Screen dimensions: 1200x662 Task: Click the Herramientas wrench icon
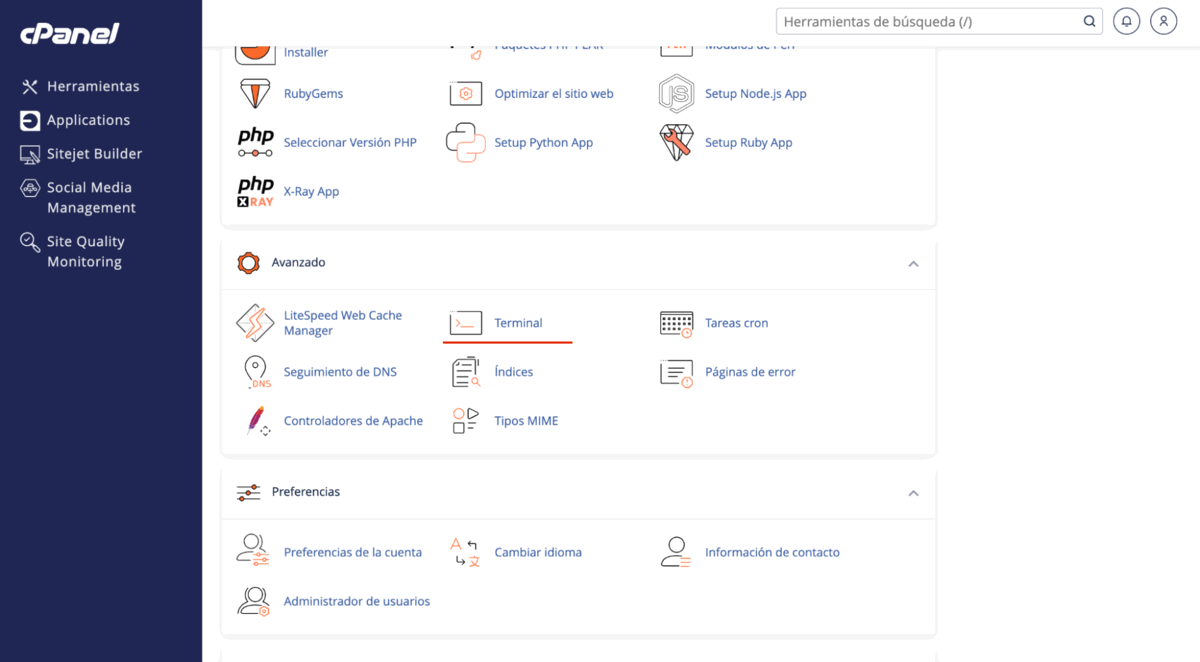click(x=30, y=87)
